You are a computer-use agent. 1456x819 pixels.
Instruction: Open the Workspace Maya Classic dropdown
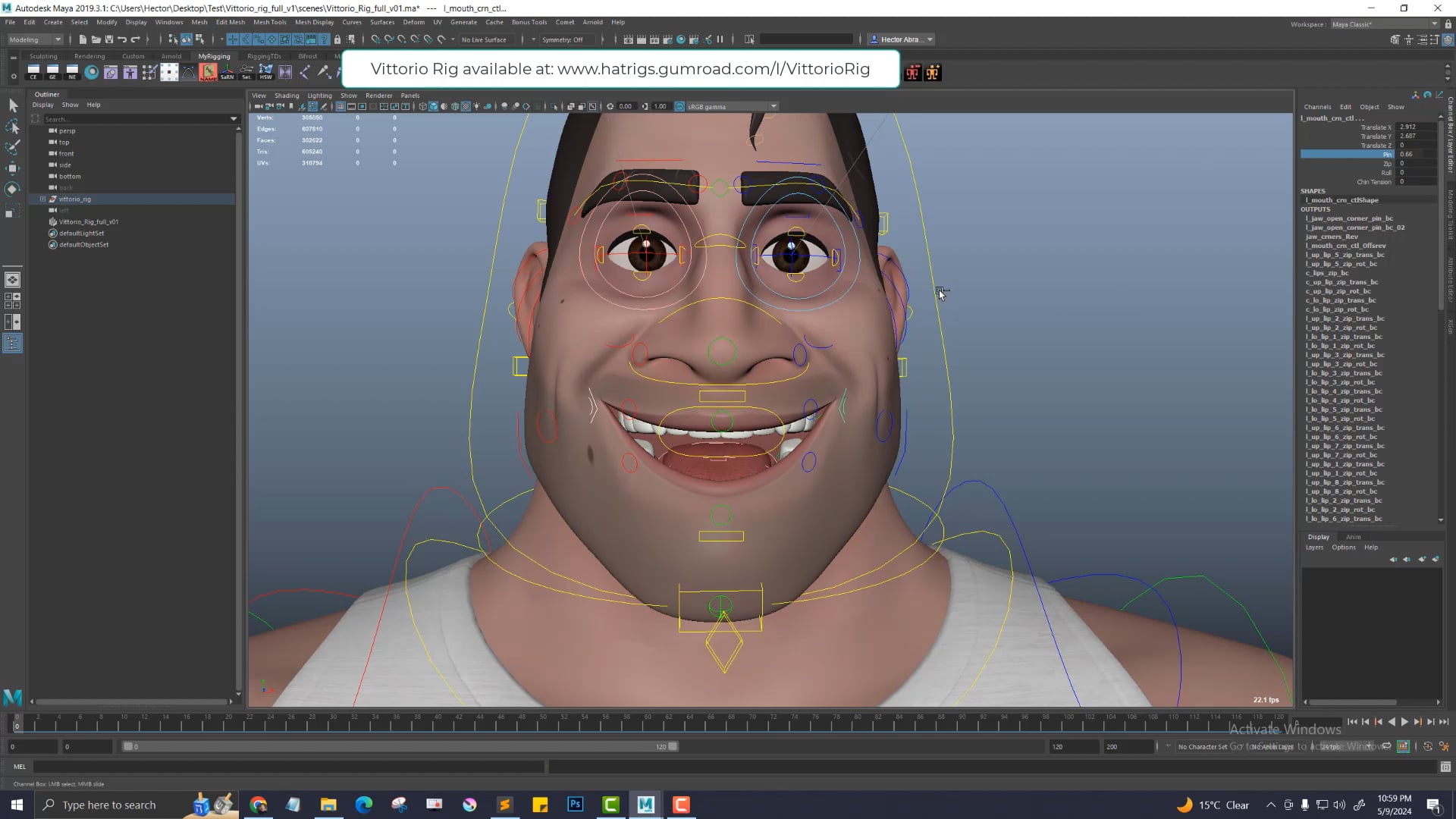1385,24
